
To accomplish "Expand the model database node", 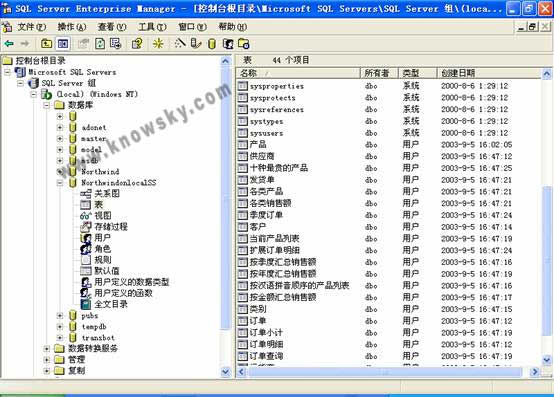I will tap(60, 149).
